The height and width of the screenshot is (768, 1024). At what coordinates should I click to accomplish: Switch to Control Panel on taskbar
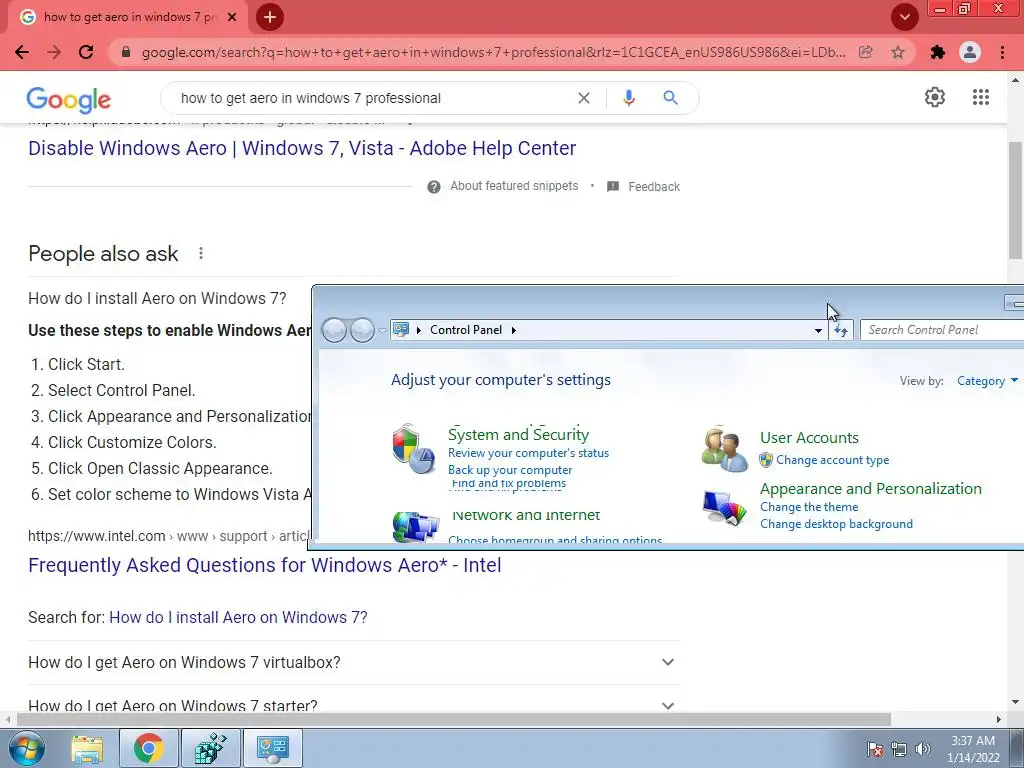[272, 748]
